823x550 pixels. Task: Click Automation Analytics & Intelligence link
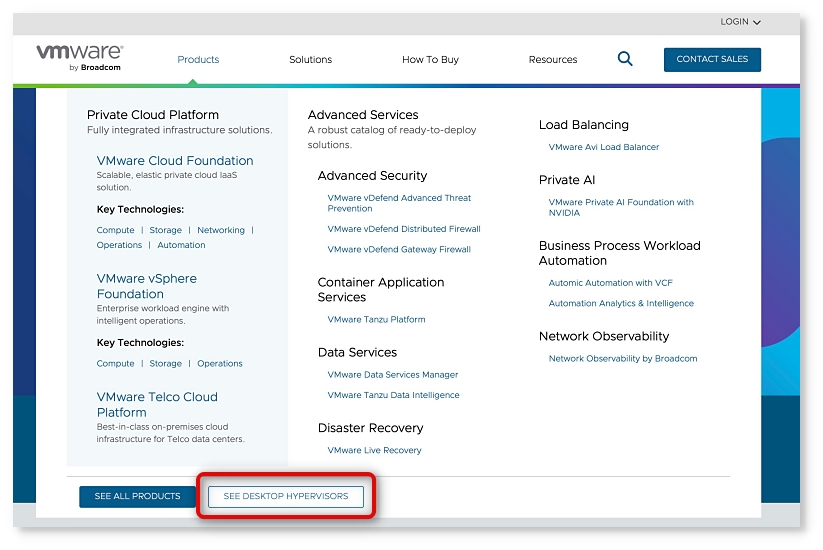click(x=621, y=304)
